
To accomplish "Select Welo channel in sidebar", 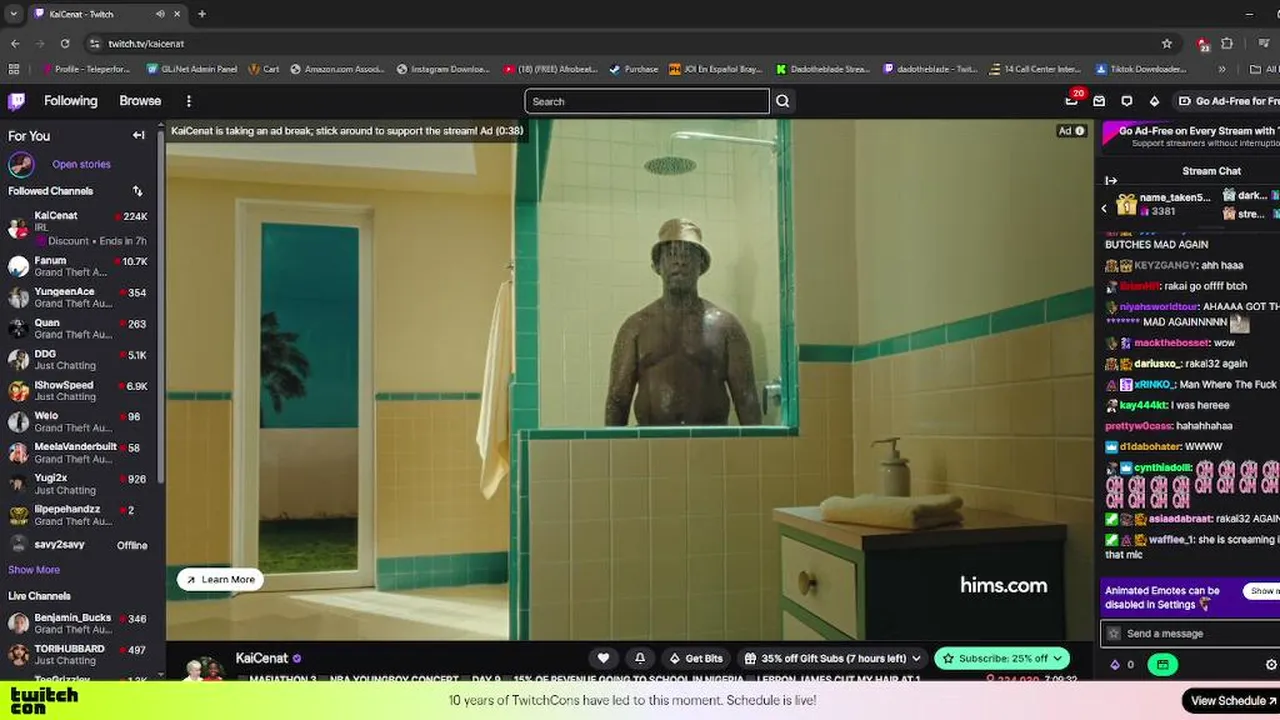I will pos(78,421).
